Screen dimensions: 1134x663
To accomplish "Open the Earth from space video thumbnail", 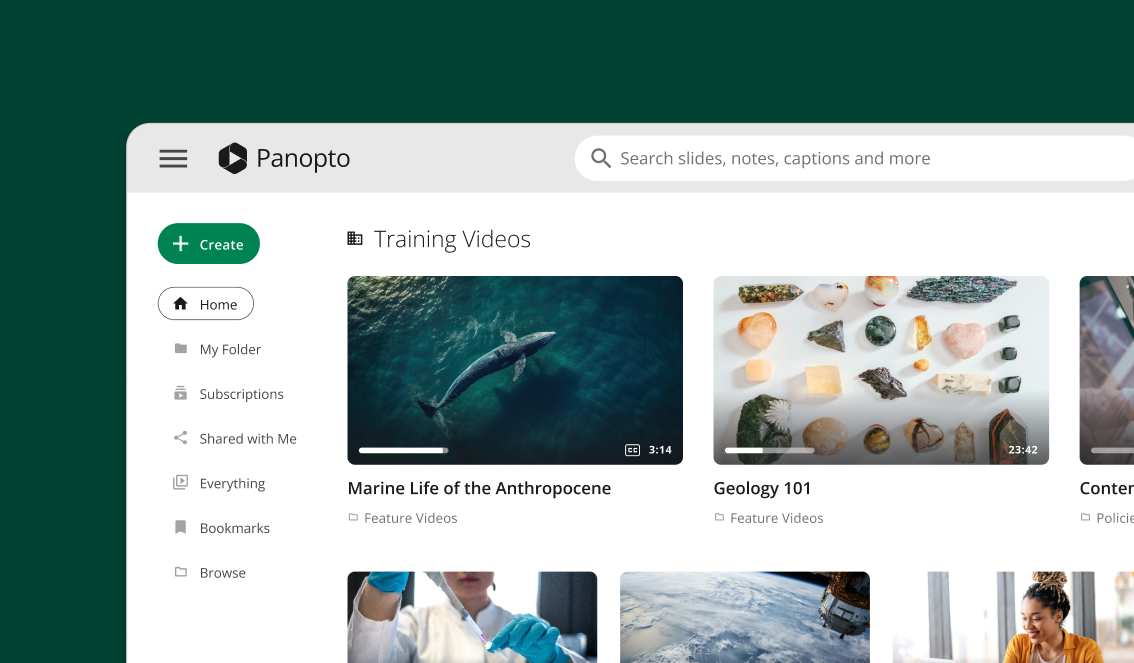I will click(x=744, y=617).
